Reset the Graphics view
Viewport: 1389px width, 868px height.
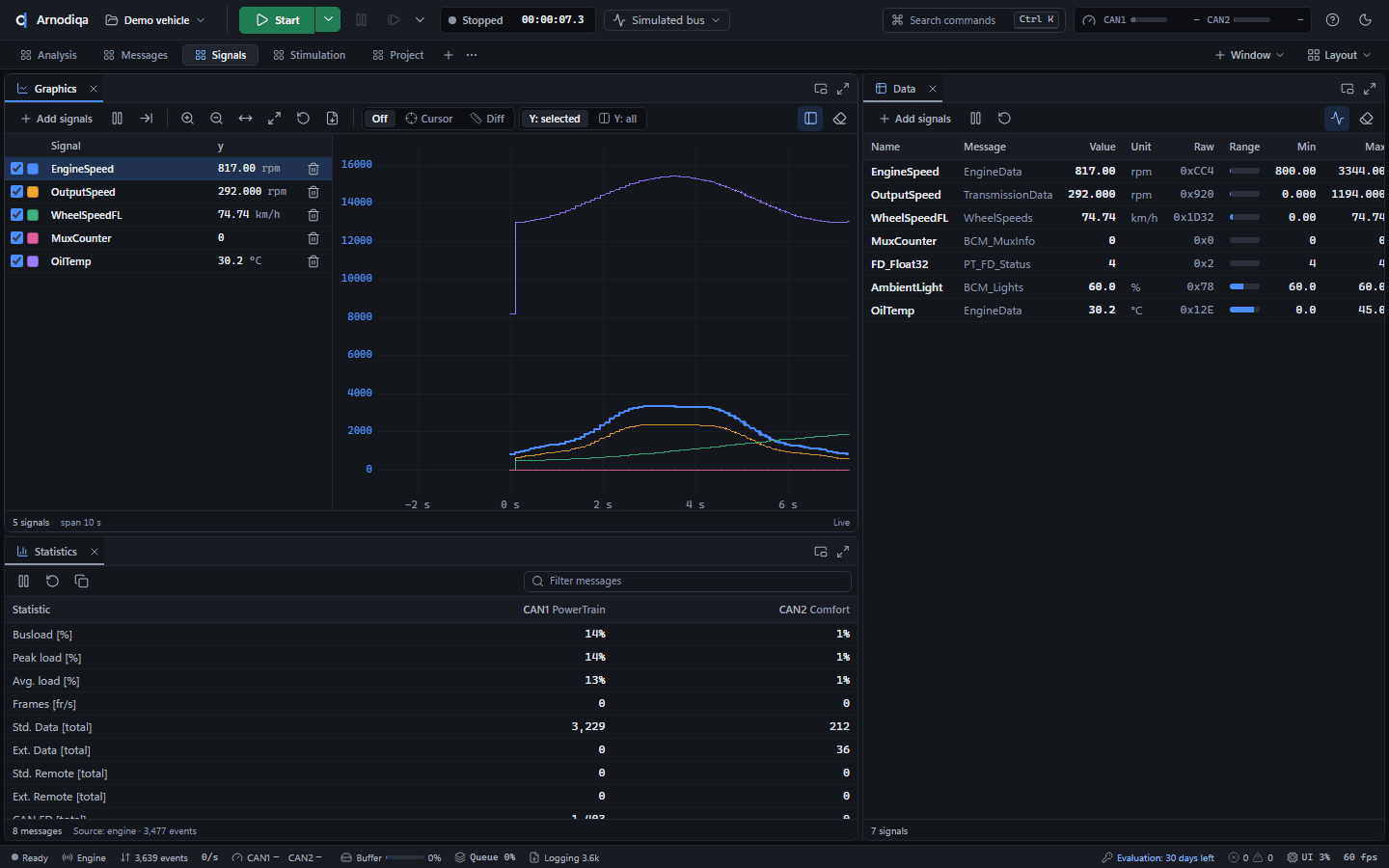coord(303,119)
